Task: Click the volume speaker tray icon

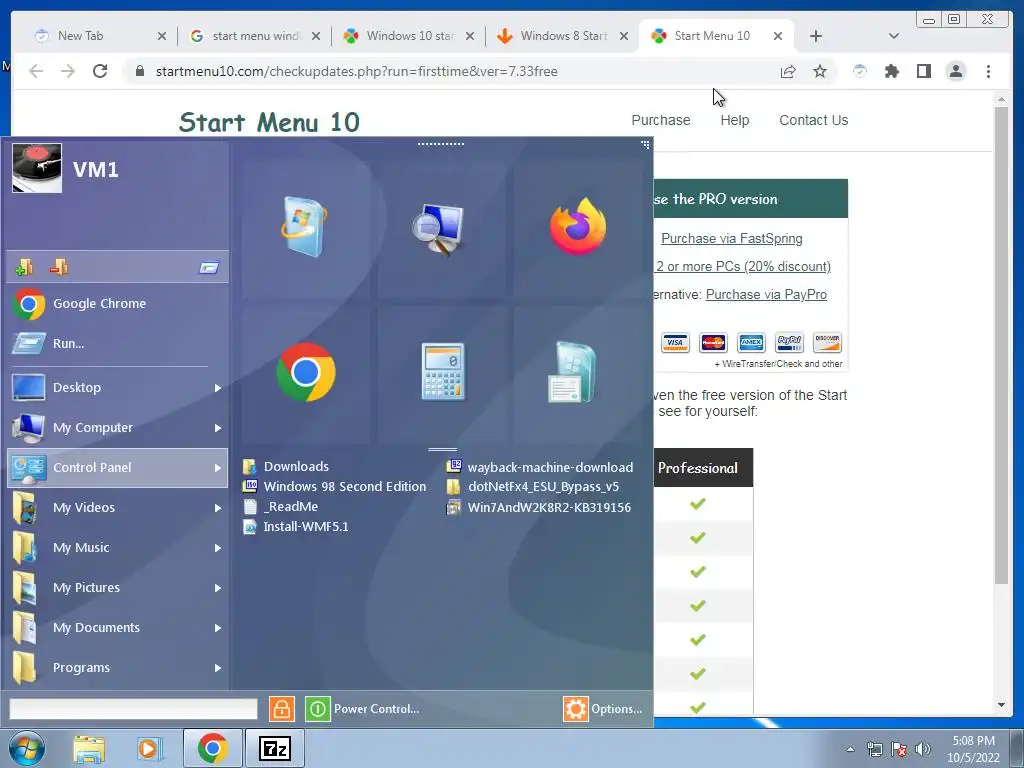Action: click(x=923, y=749)
